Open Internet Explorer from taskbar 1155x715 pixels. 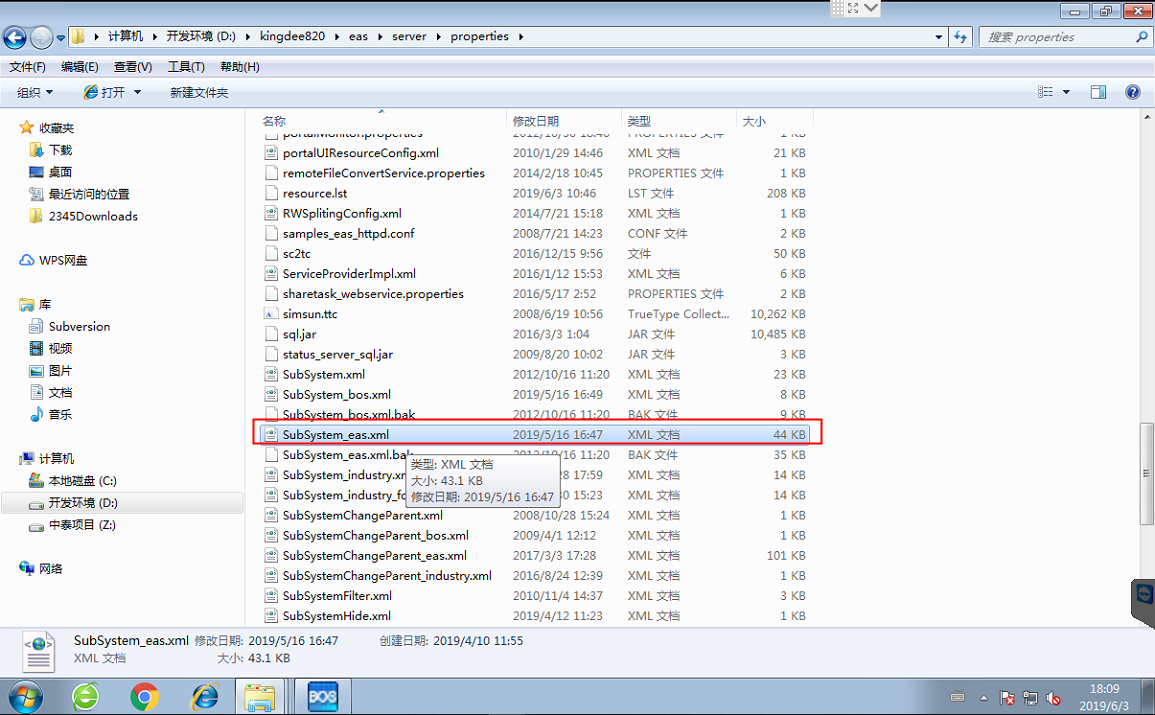coord(205,697)
